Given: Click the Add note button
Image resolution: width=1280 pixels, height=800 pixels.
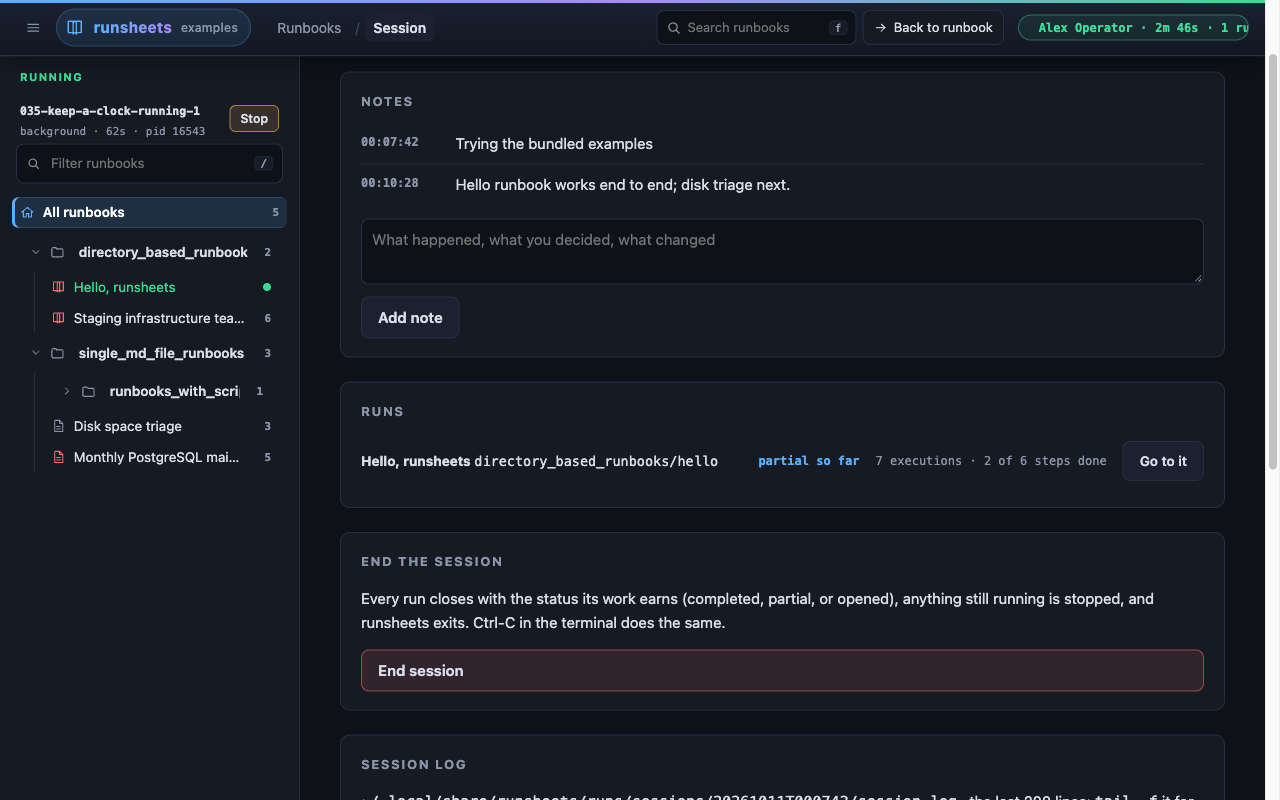Looking at the screenshot, I should (x=410, y=317).
